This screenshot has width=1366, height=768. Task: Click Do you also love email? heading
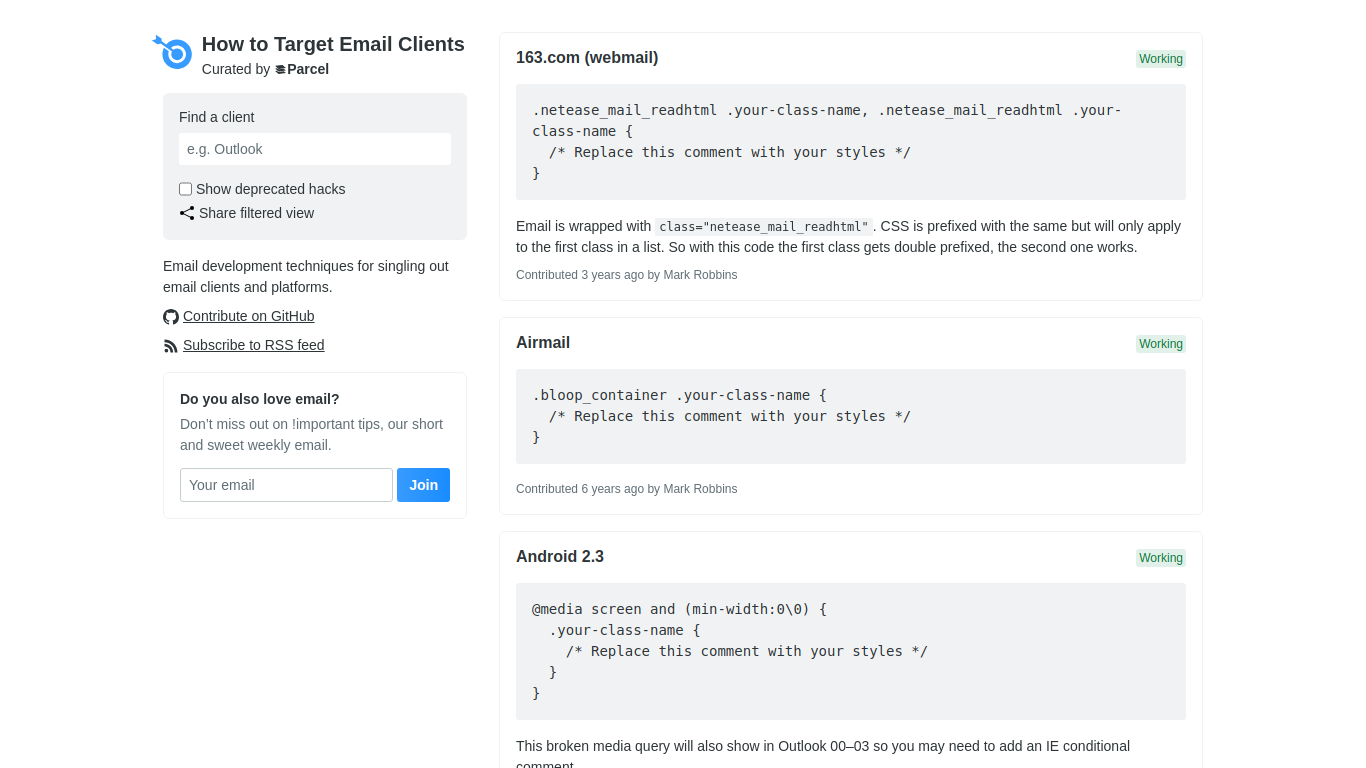(260, 399)
